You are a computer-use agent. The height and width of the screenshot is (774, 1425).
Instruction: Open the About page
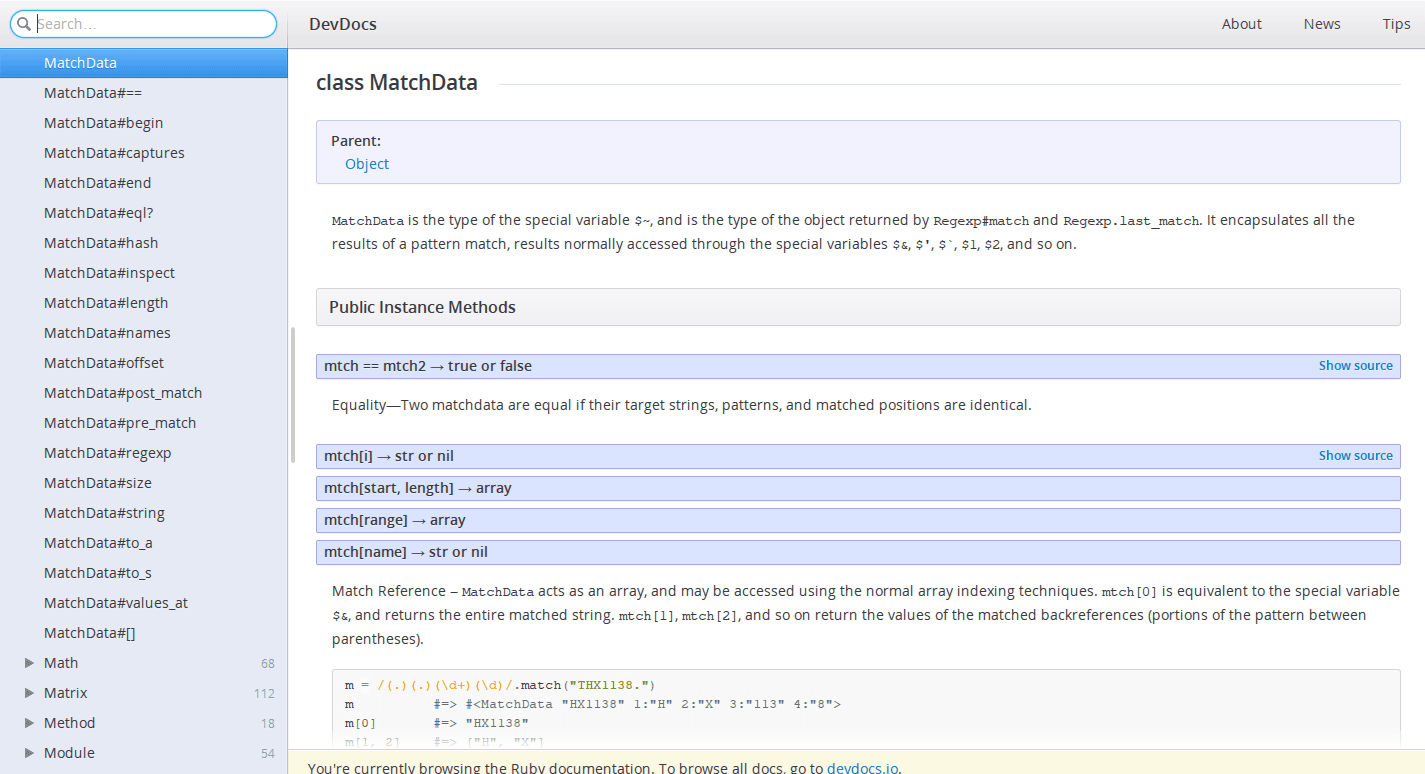pos(1241,23)
